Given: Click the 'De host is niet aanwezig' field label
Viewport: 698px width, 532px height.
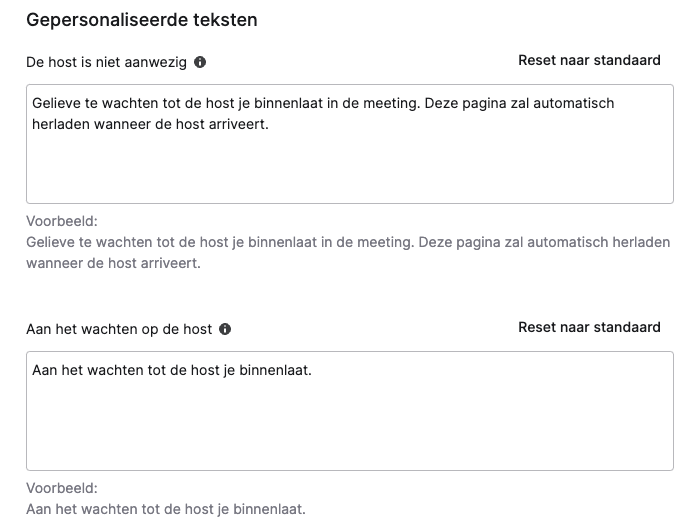Looking at the screenshot, I should pos(106,62).
